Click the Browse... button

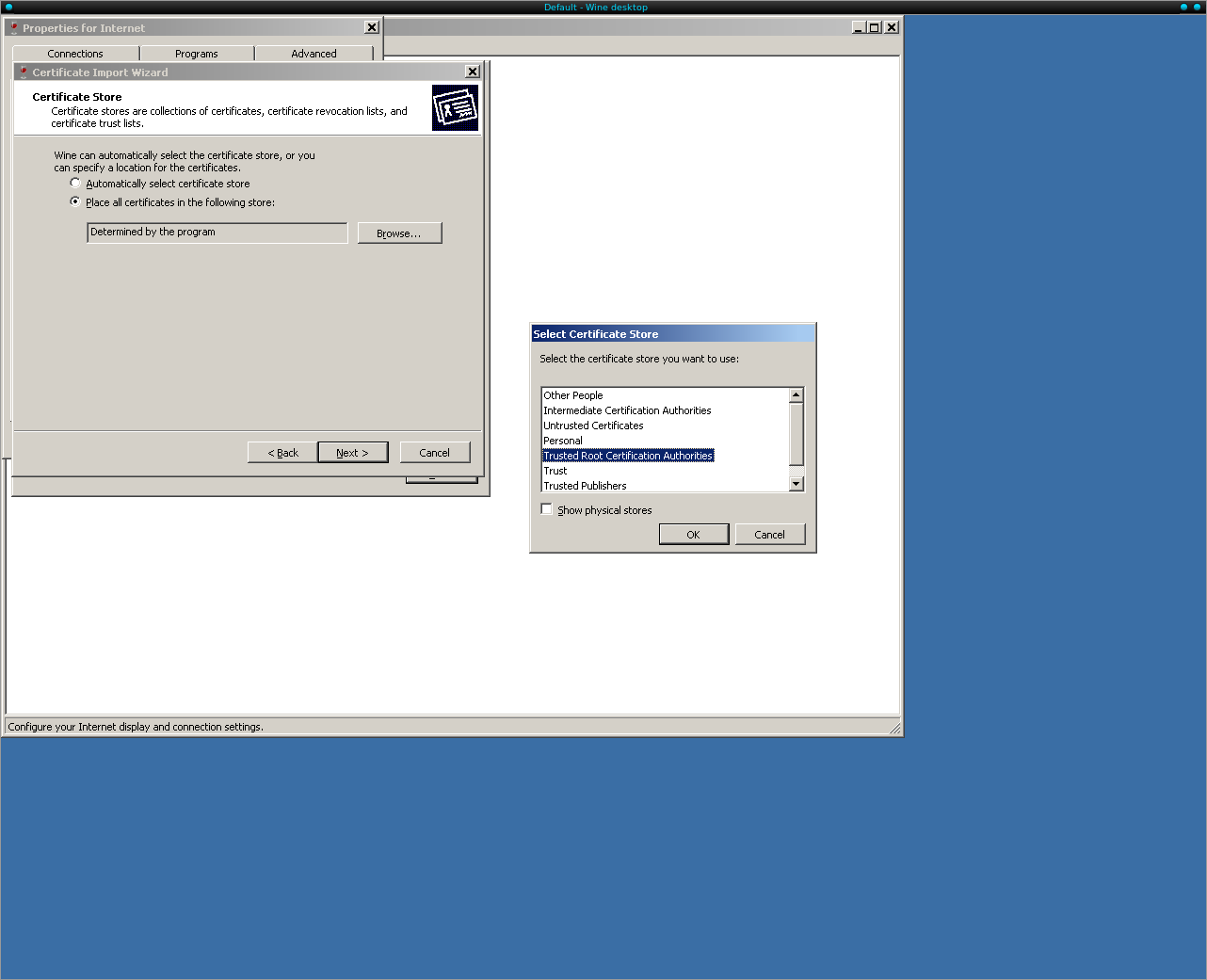399,233
